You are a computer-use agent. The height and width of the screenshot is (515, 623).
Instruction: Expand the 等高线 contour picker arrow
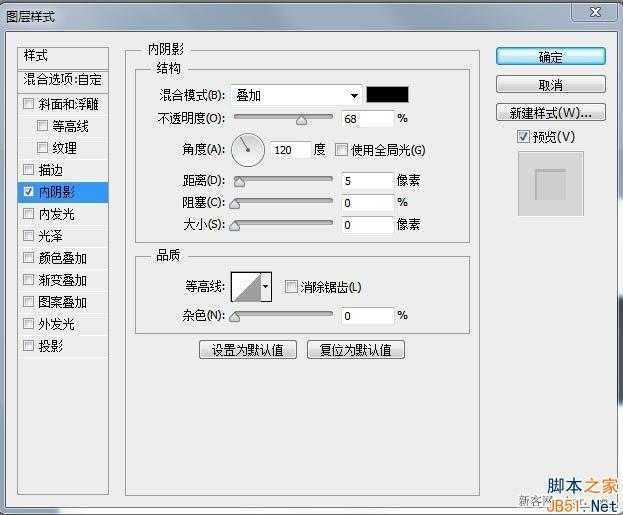pos(266,287)
